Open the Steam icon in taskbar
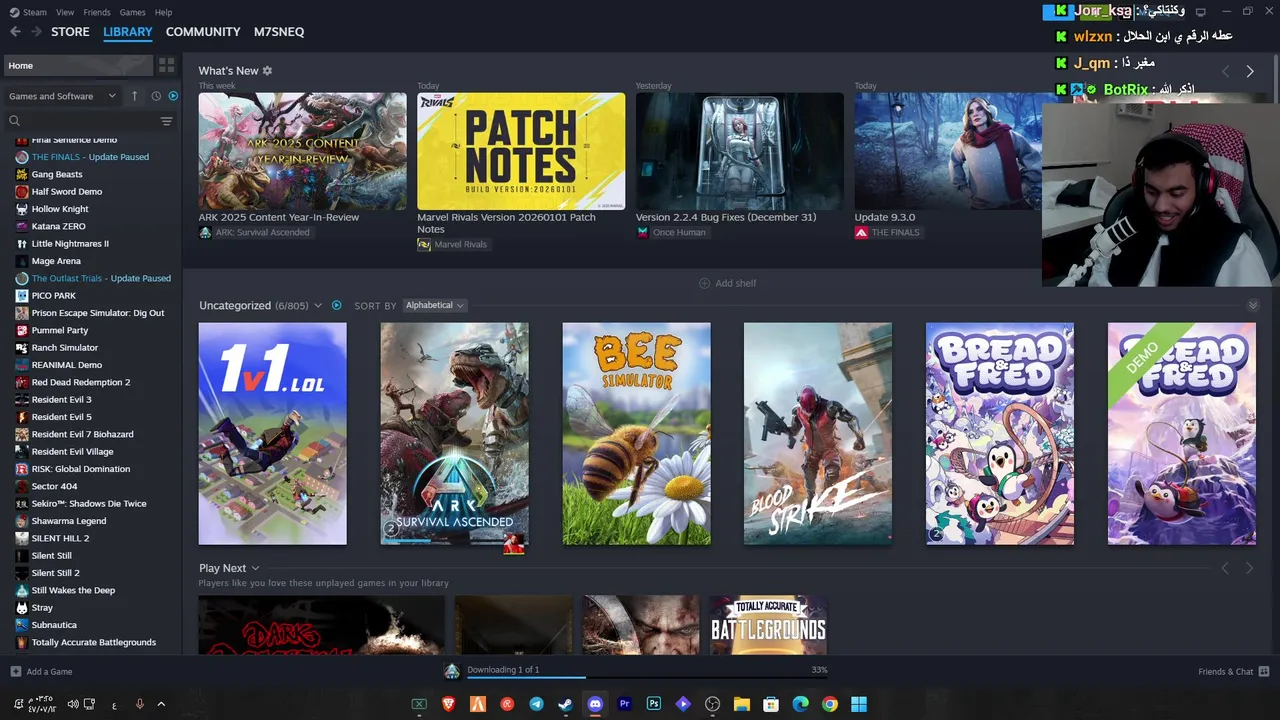1280x720 pixels. click(565, 704)
